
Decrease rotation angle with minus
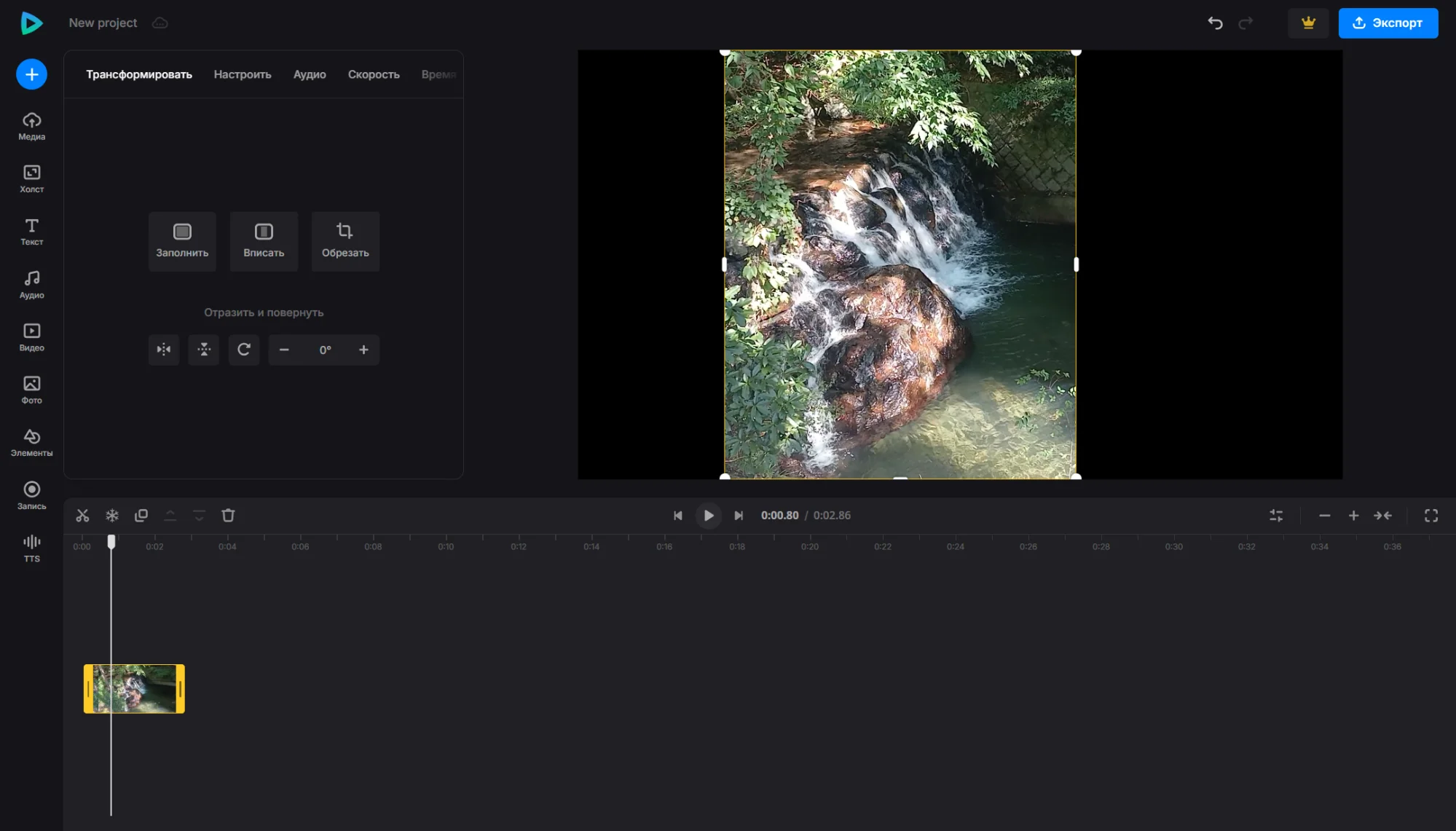tap(284, 350)
